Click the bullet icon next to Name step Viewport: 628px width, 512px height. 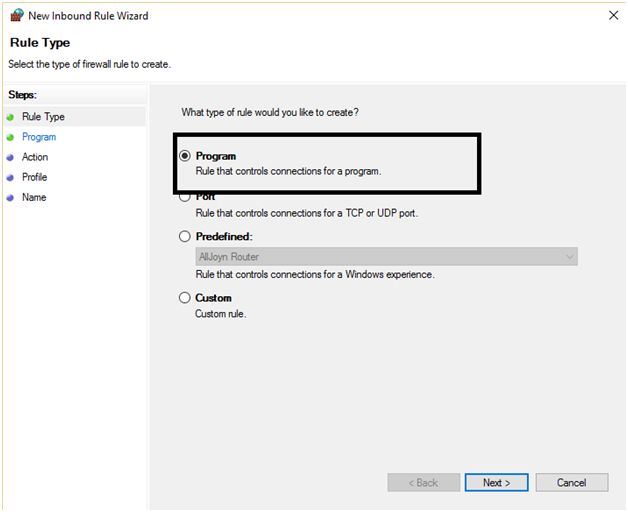pos(10,198)
